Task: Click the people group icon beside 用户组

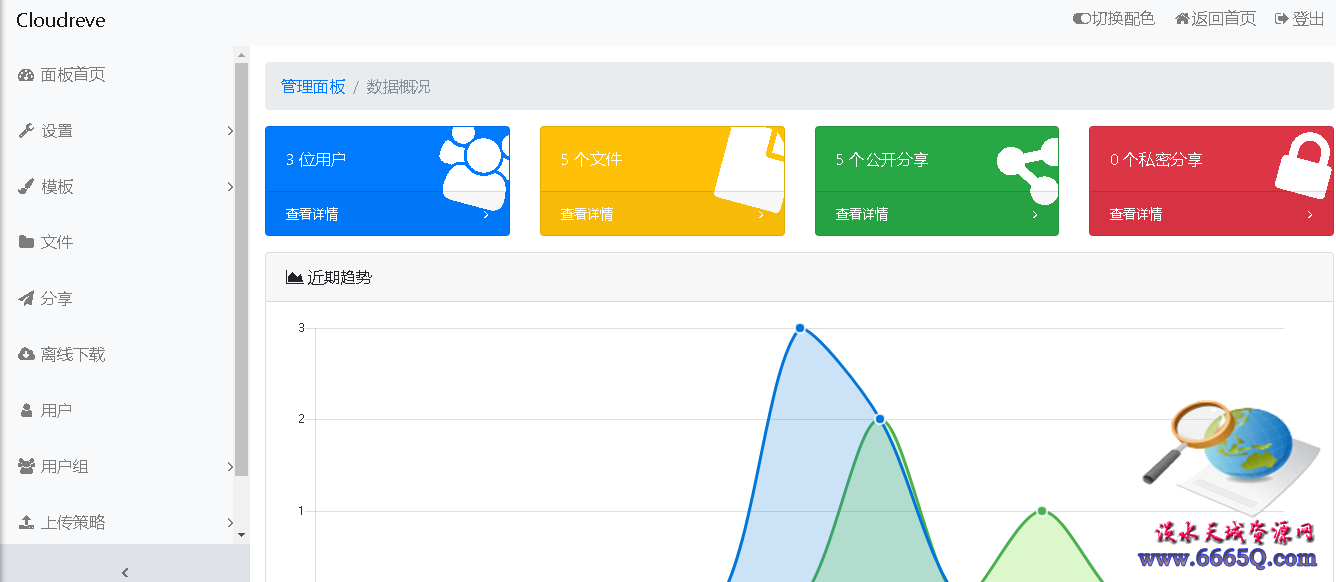Action: click(x=26, y=466)
